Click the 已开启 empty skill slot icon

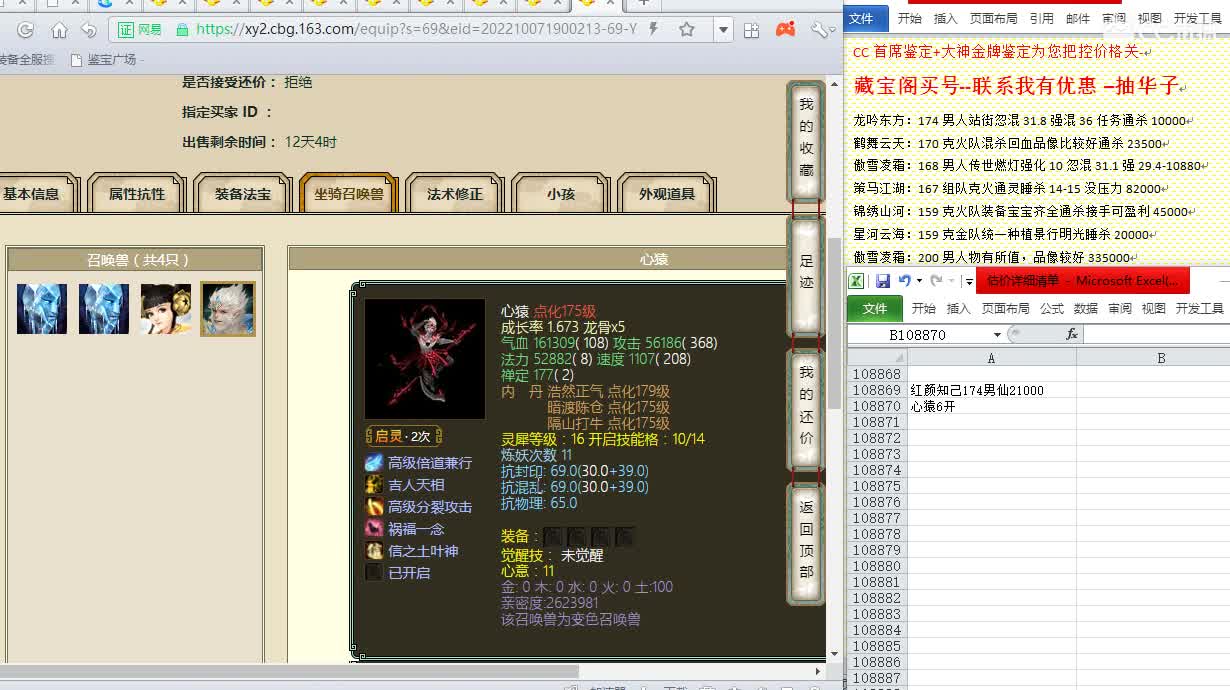tap(374, 573)
